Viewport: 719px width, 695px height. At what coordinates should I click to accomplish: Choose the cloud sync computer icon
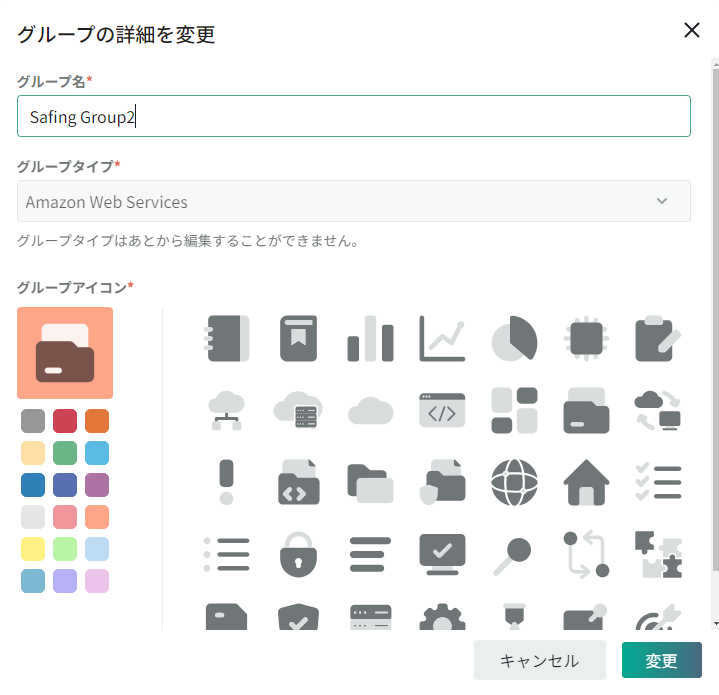pyautogui.click(x=658, y=410)
